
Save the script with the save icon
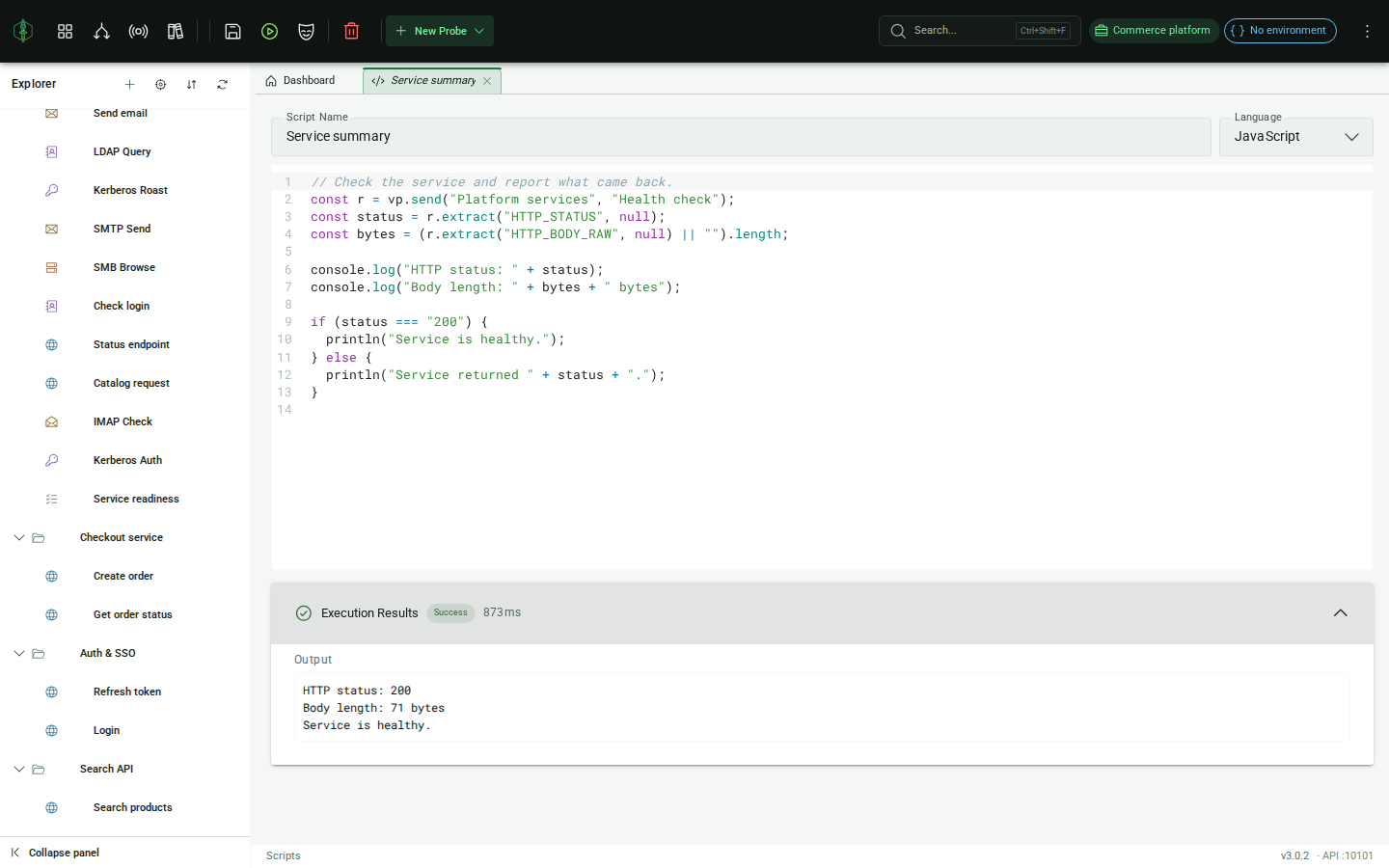232,31
